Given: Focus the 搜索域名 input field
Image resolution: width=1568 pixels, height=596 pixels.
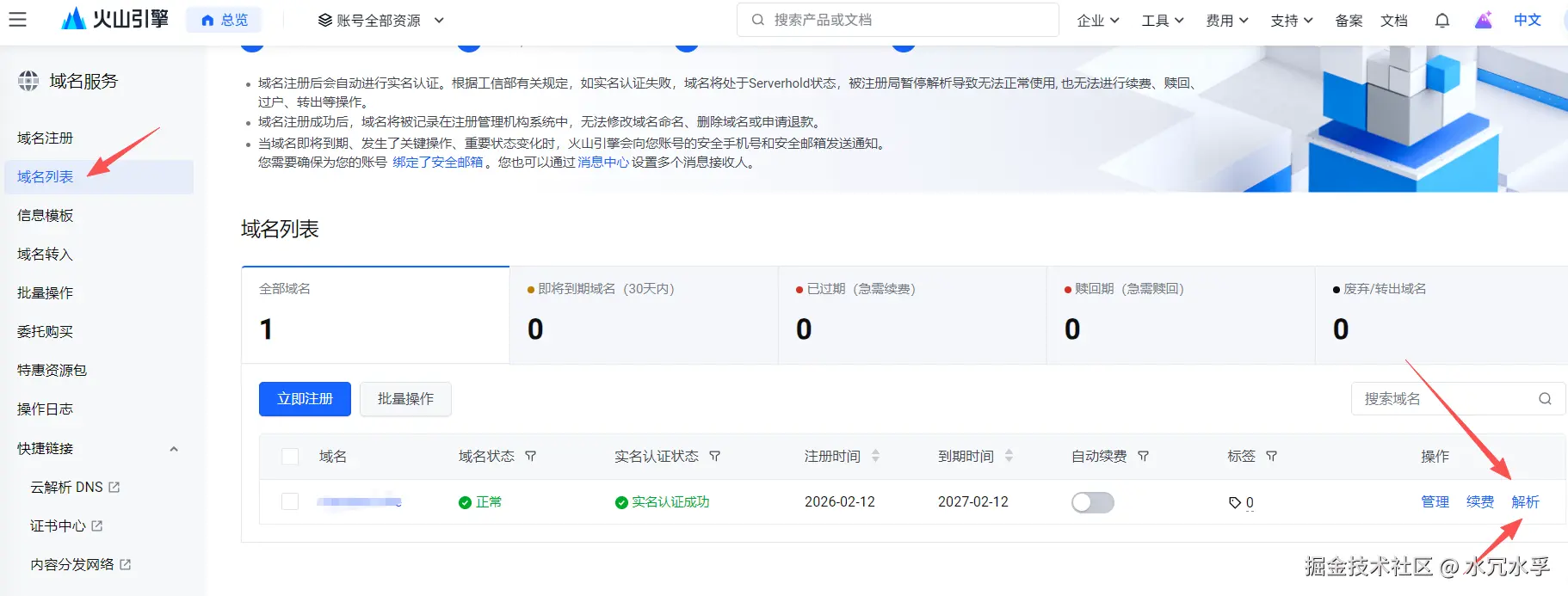Looking at the screenshot, I should (x=1458, y=399).
